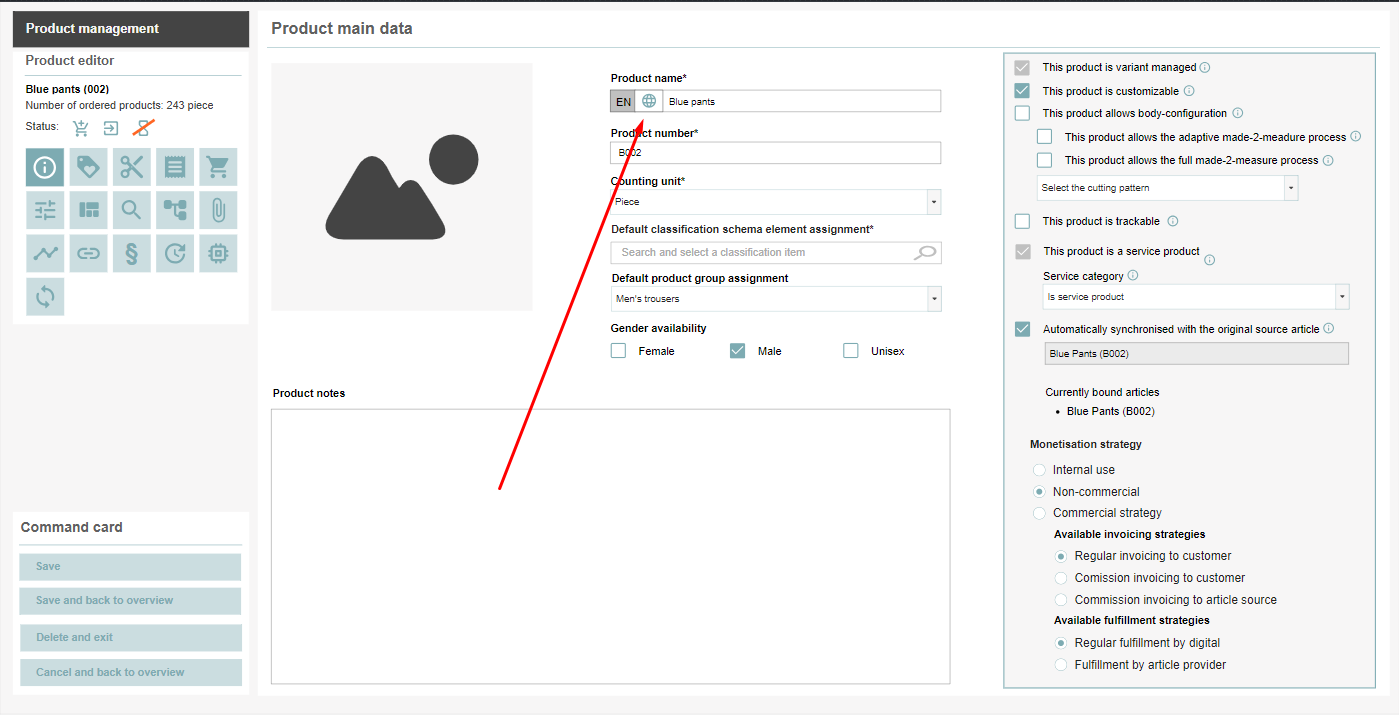Open the chain link icon tile
This screenshot has width=1399, height=715.
(89, 253)
